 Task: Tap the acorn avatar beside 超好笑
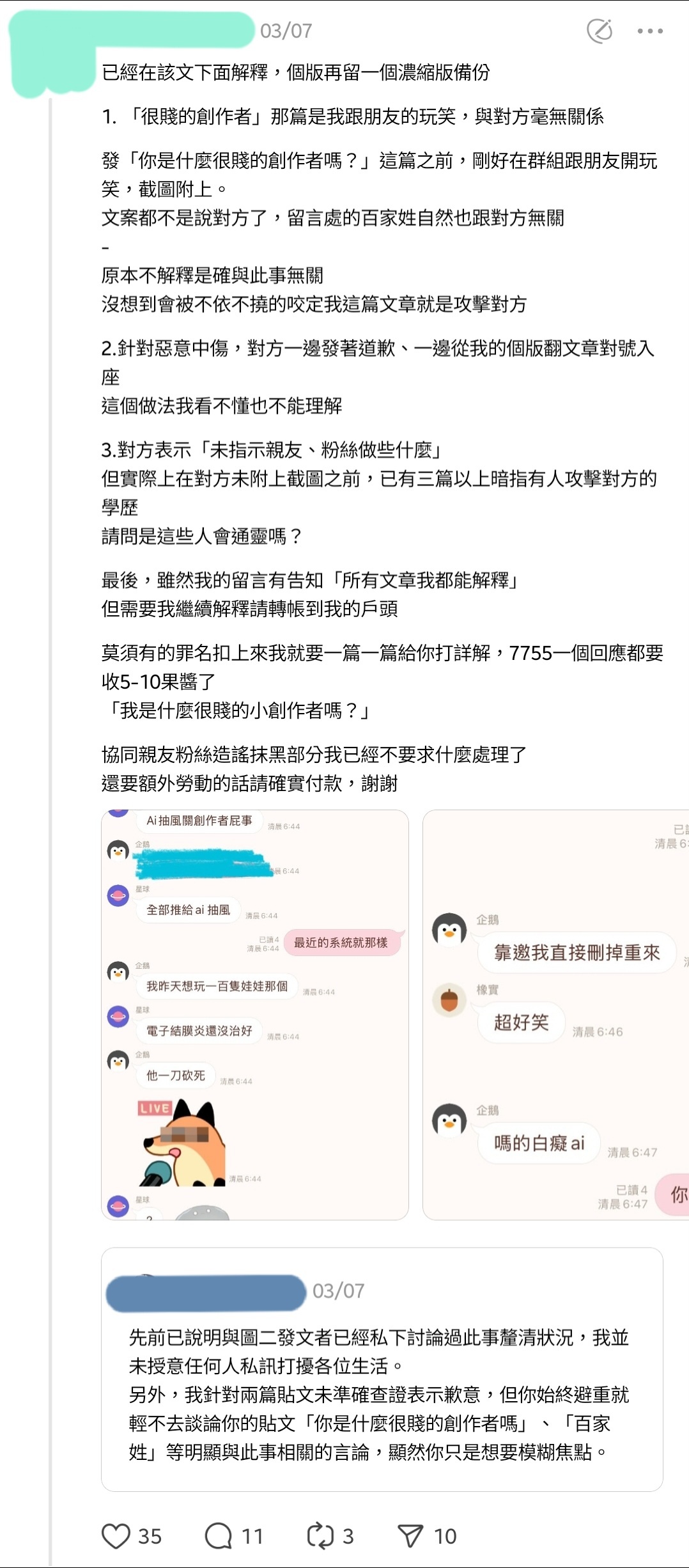[449, 1000]
